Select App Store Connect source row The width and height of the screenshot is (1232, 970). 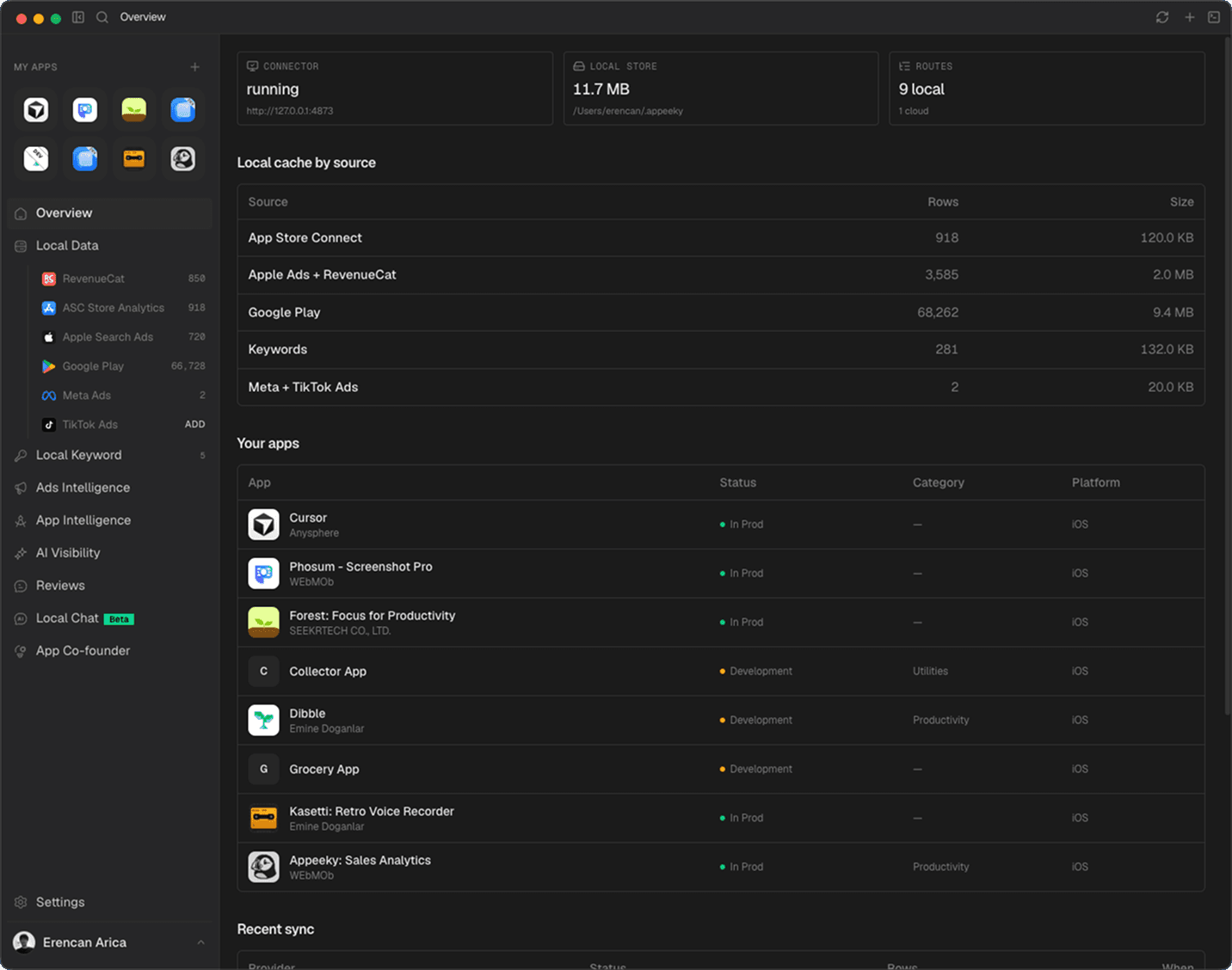(x=721, y=237)
